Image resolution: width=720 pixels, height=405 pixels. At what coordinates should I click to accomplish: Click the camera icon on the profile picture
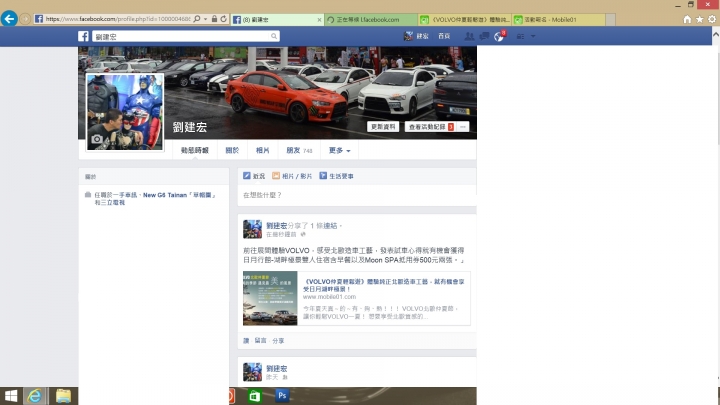[x=97, y=139]
